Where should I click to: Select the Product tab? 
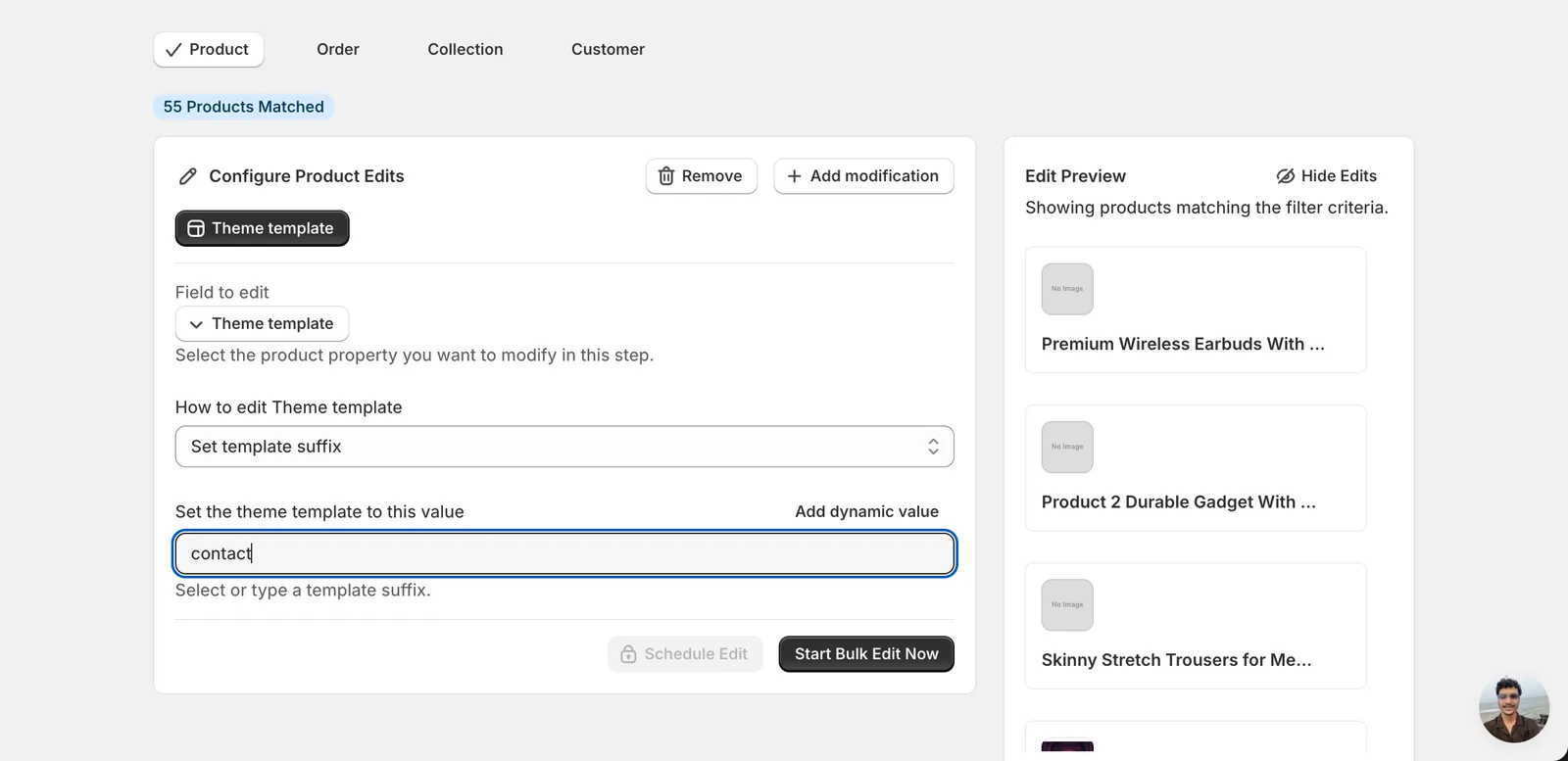[209, 49]
